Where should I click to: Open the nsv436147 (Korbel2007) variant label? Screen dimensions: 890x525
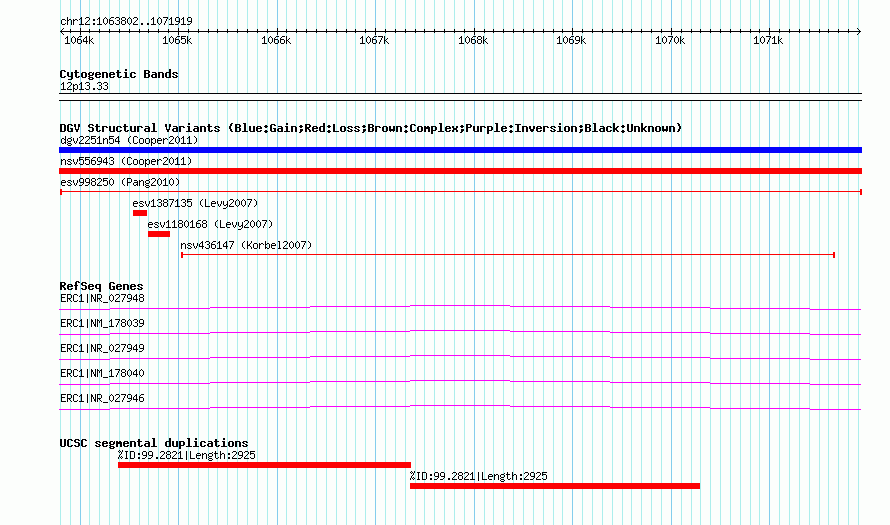(x=246, y=245)
